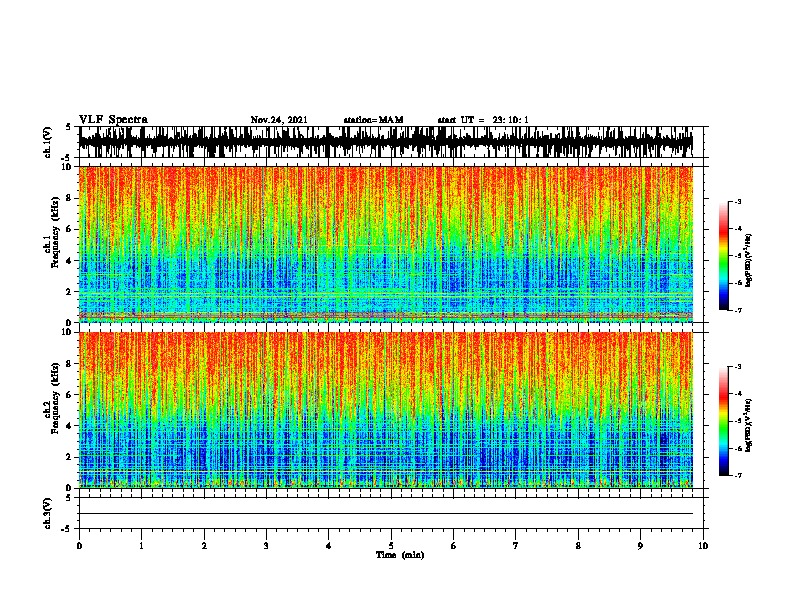Image resolution: width=792 pixels, height=612 pixels.
Task: Click the ch.2 spectrogram color scale bar
Action: pos(724,421)
